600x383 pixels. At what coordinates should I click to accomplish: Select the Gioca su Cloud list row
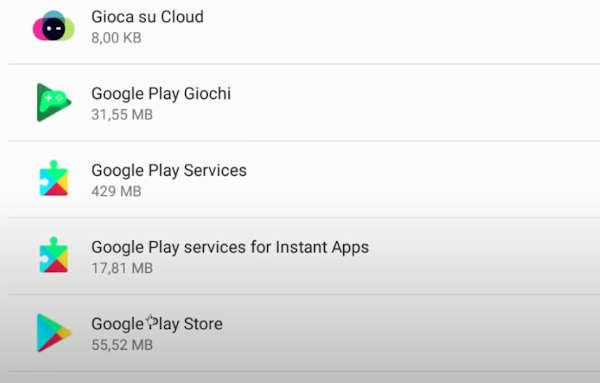click(304, 32)
